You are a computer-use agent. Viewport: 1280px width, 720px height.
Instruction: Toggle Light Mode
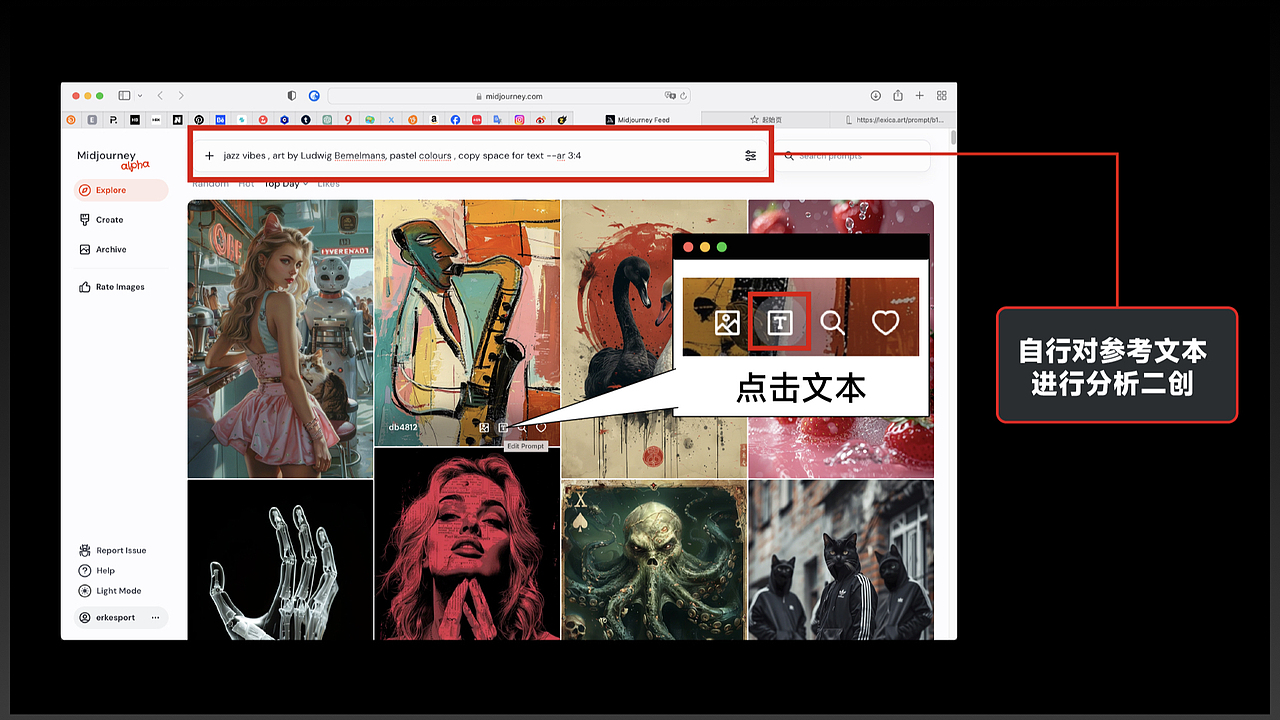(x=110, y=591)
